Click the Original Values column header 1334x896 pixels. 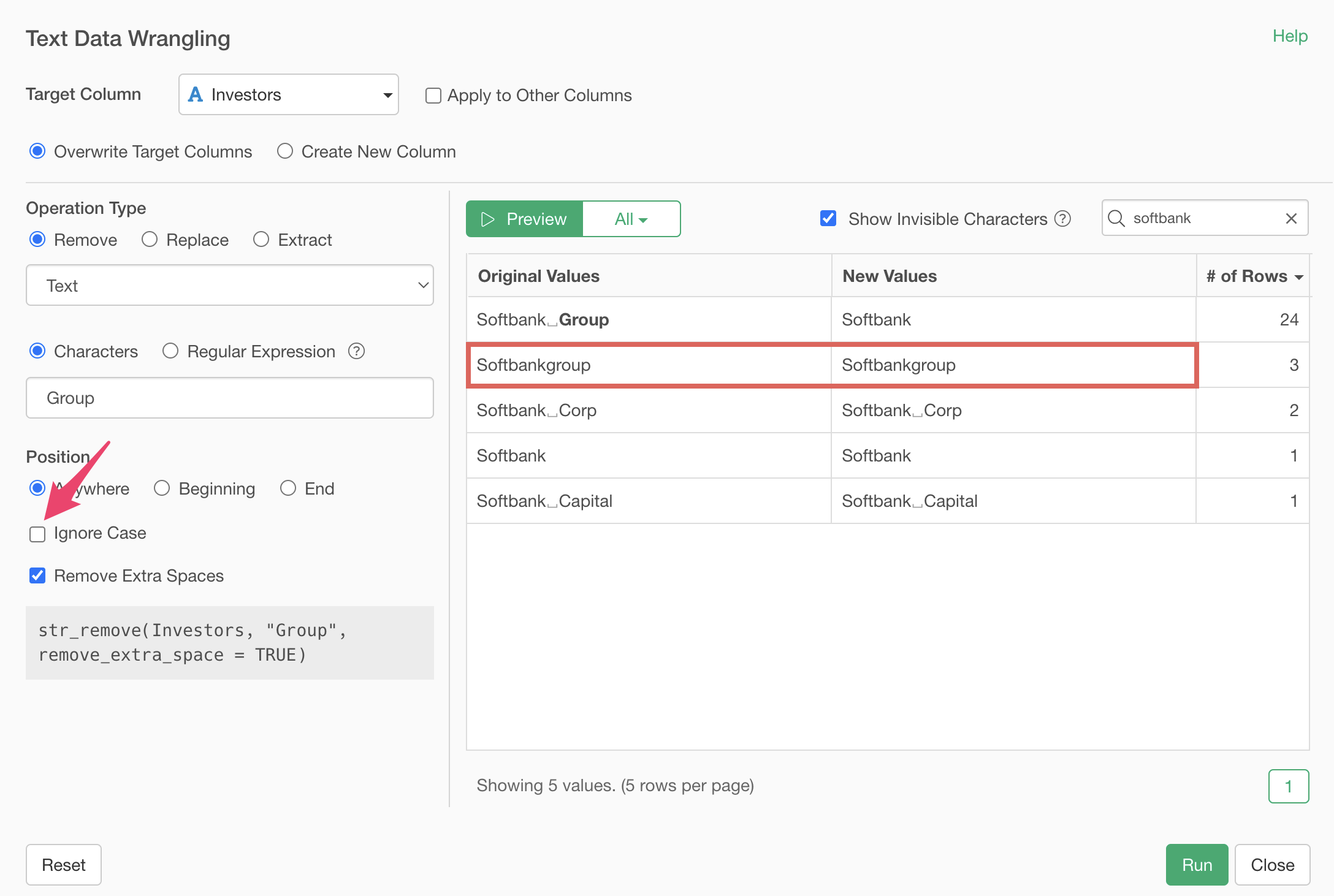click(649, 276)
